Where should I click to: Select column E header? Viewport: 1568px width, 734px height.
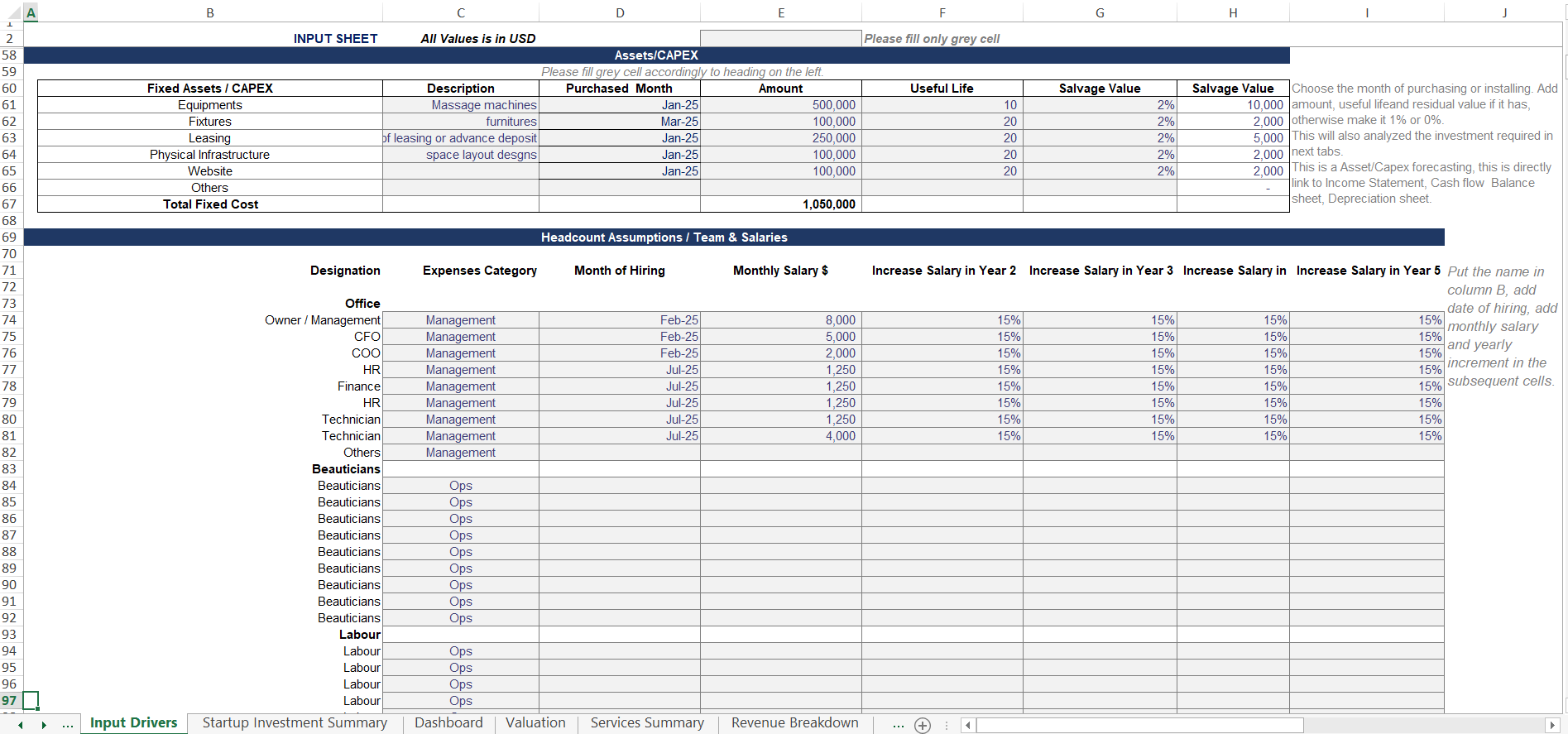click(781, 12)
